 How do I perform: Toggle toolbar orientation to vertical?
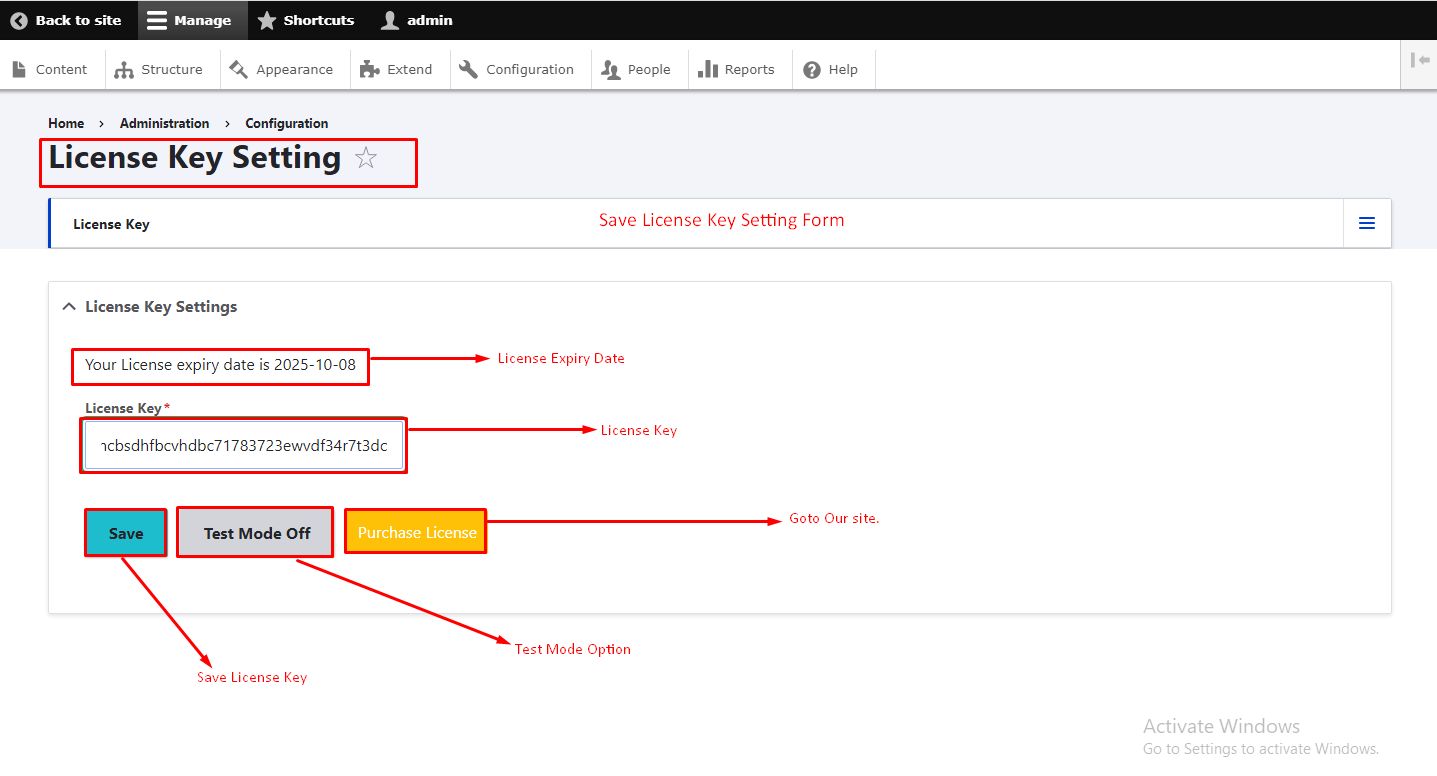pos(1419,60)
